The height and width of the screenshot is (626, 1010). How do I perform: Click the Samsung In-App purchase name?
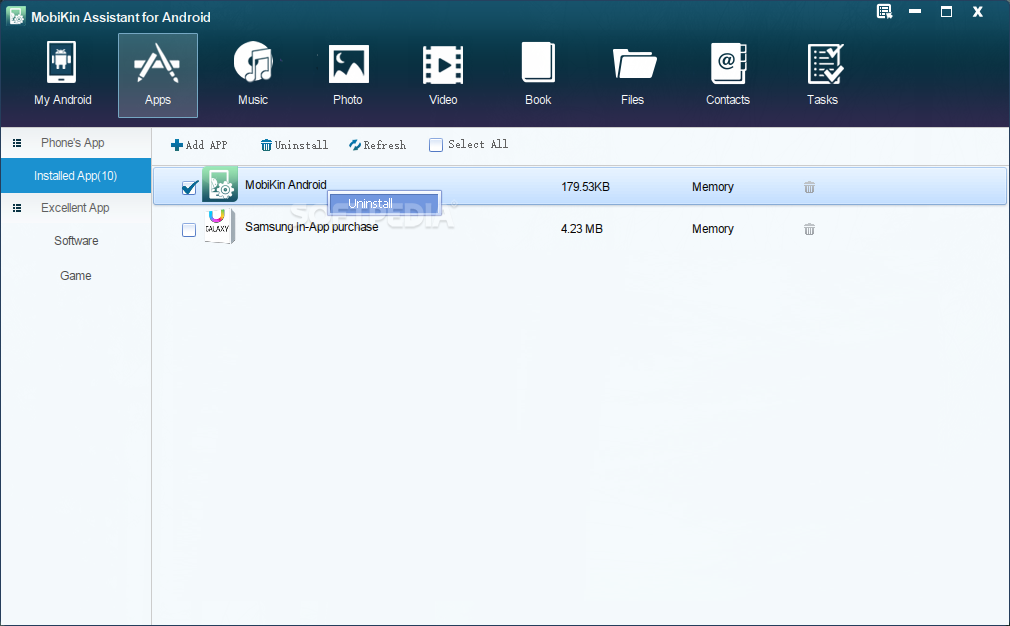click(x=312, y=227)
